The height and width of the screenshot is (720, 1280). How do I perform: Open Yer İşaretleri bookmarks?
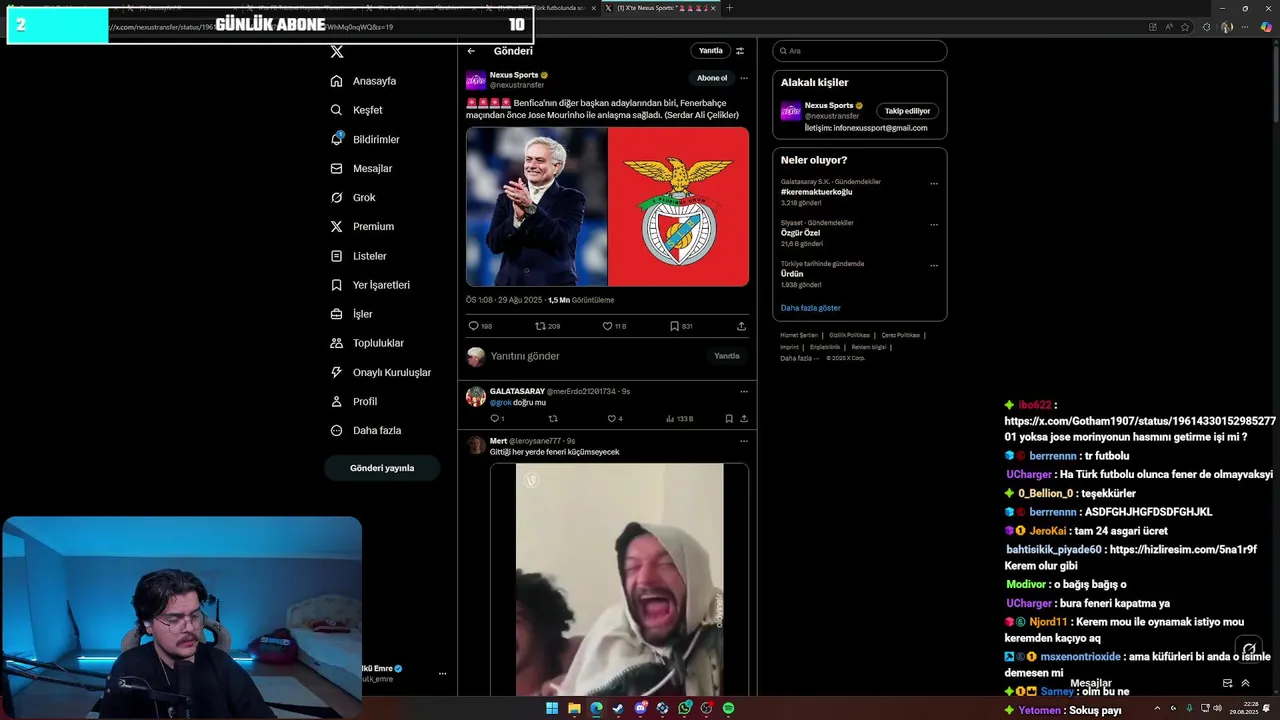[x=371, y=285]
